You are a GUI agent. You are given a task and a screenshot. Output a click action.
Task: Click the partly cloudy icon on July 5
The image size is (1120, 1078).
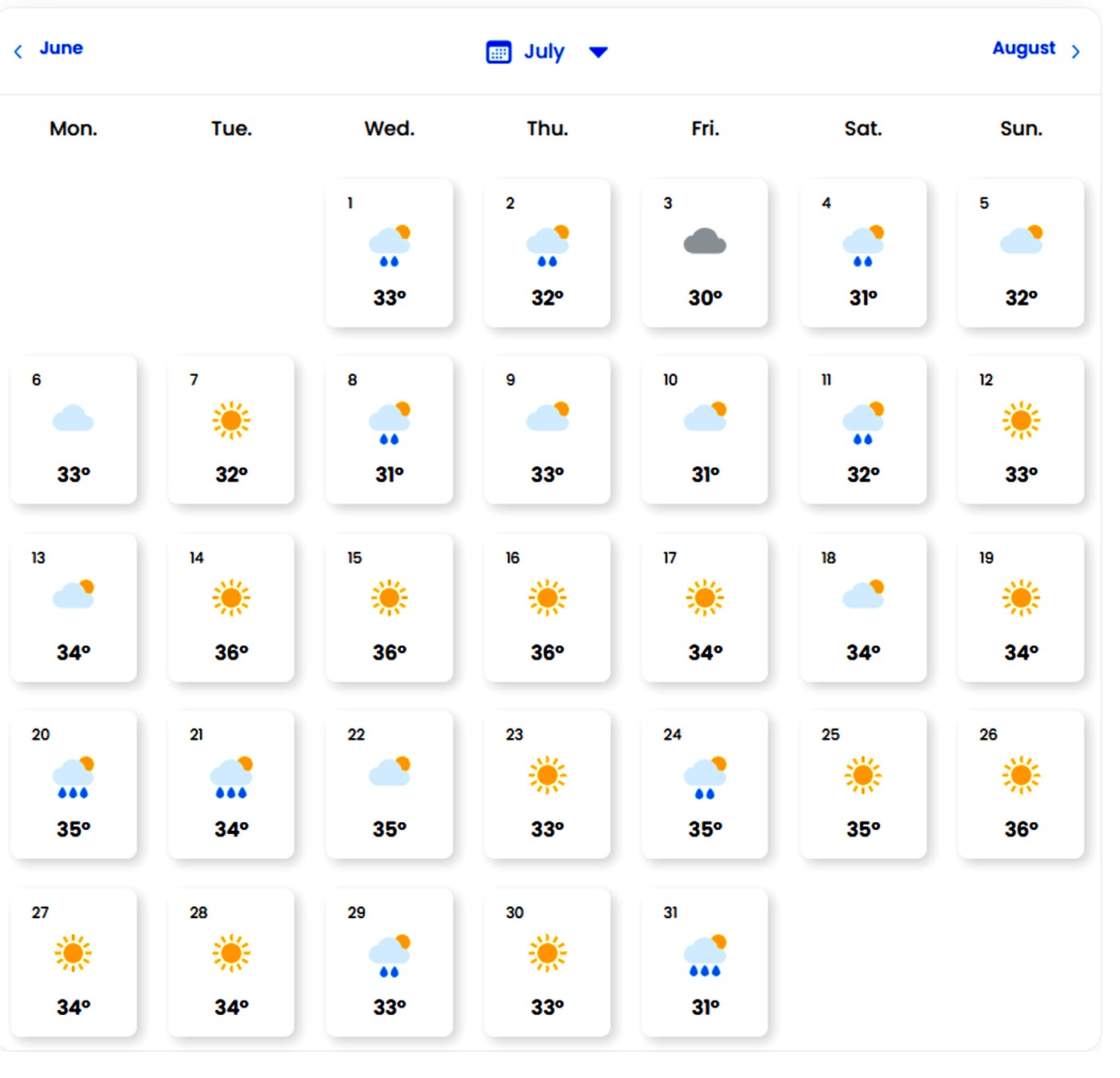[x=1022, y=239]
